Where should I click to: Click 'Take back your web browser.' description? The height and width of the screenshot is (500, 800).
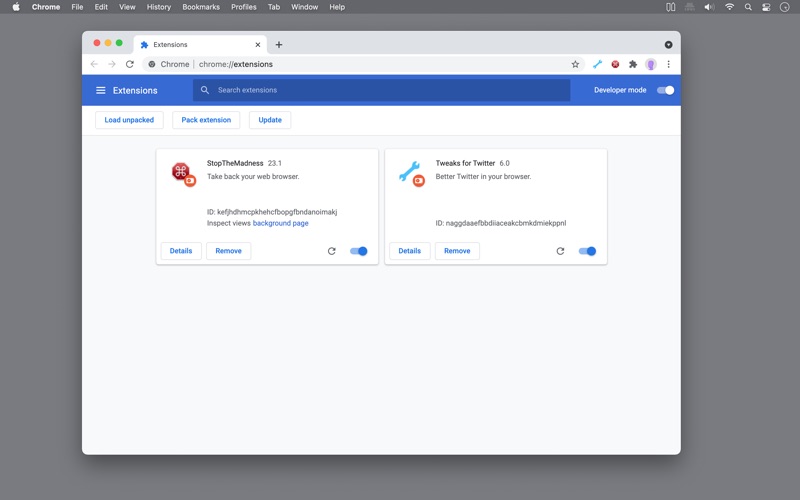click(253, 177)
